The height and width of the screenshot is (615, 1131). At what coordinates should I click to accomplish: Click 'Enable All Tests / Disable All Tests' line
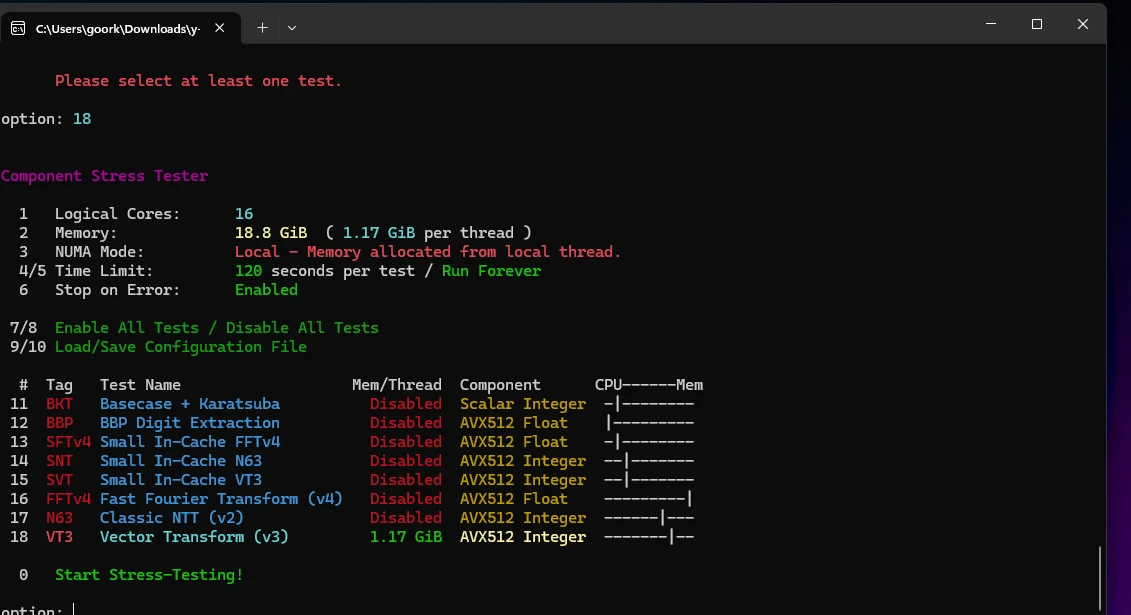pos(216,328)
